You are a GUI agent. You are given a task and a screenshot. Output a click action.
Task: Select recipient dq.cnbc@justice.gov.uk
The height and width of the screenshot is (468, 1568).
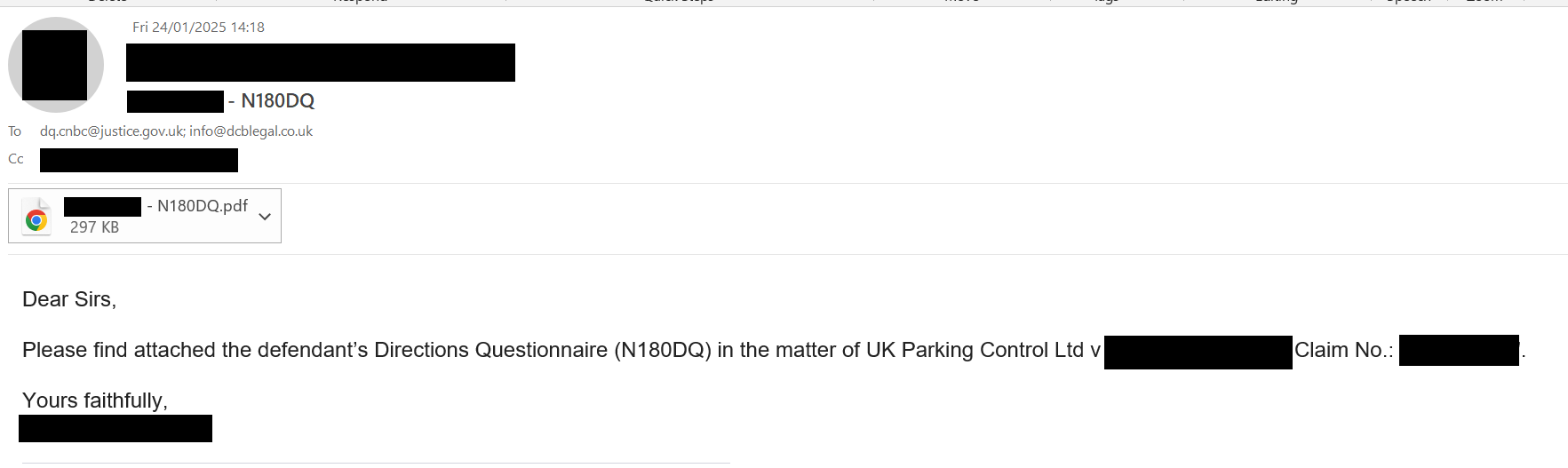112,131
